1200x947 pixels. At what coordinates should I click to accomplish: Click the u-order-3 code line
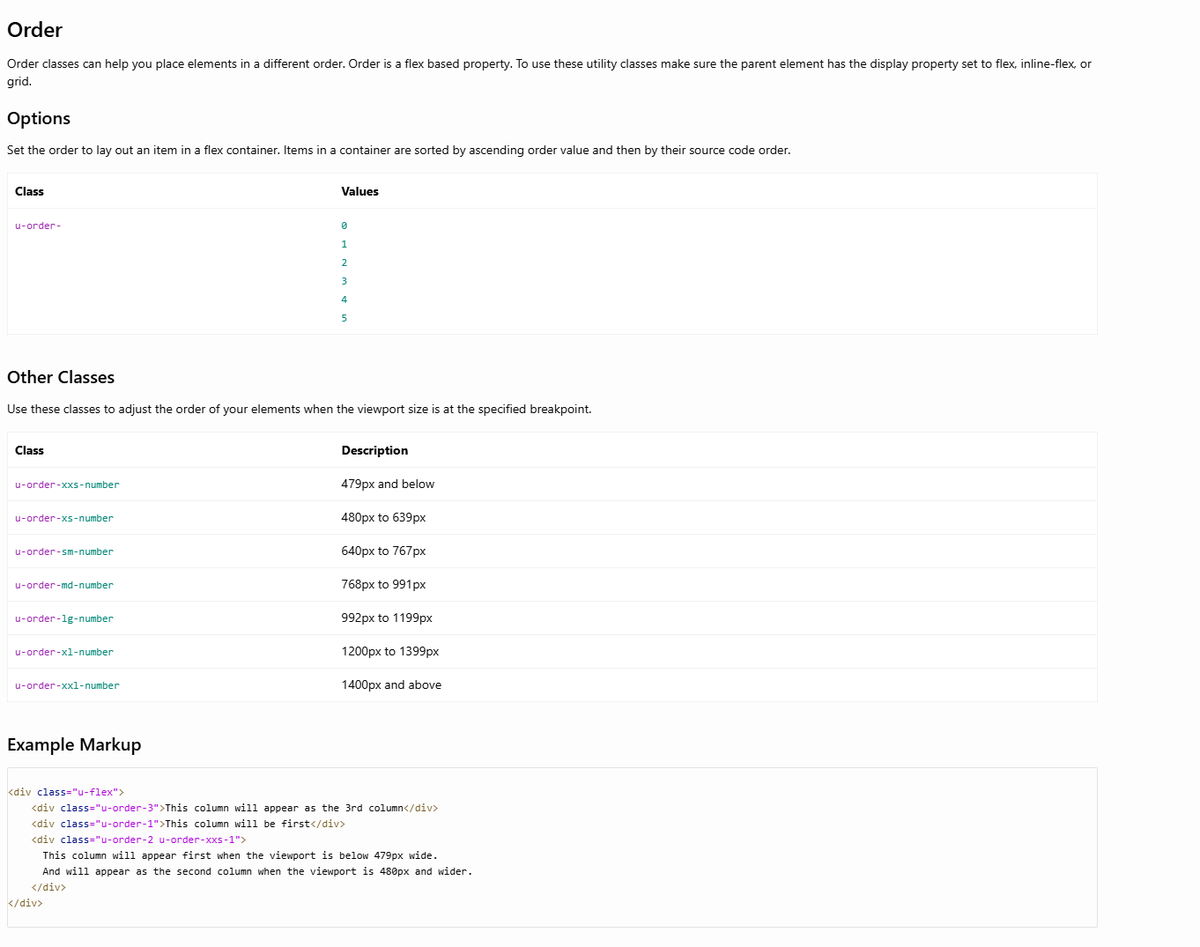coord(235,808)
